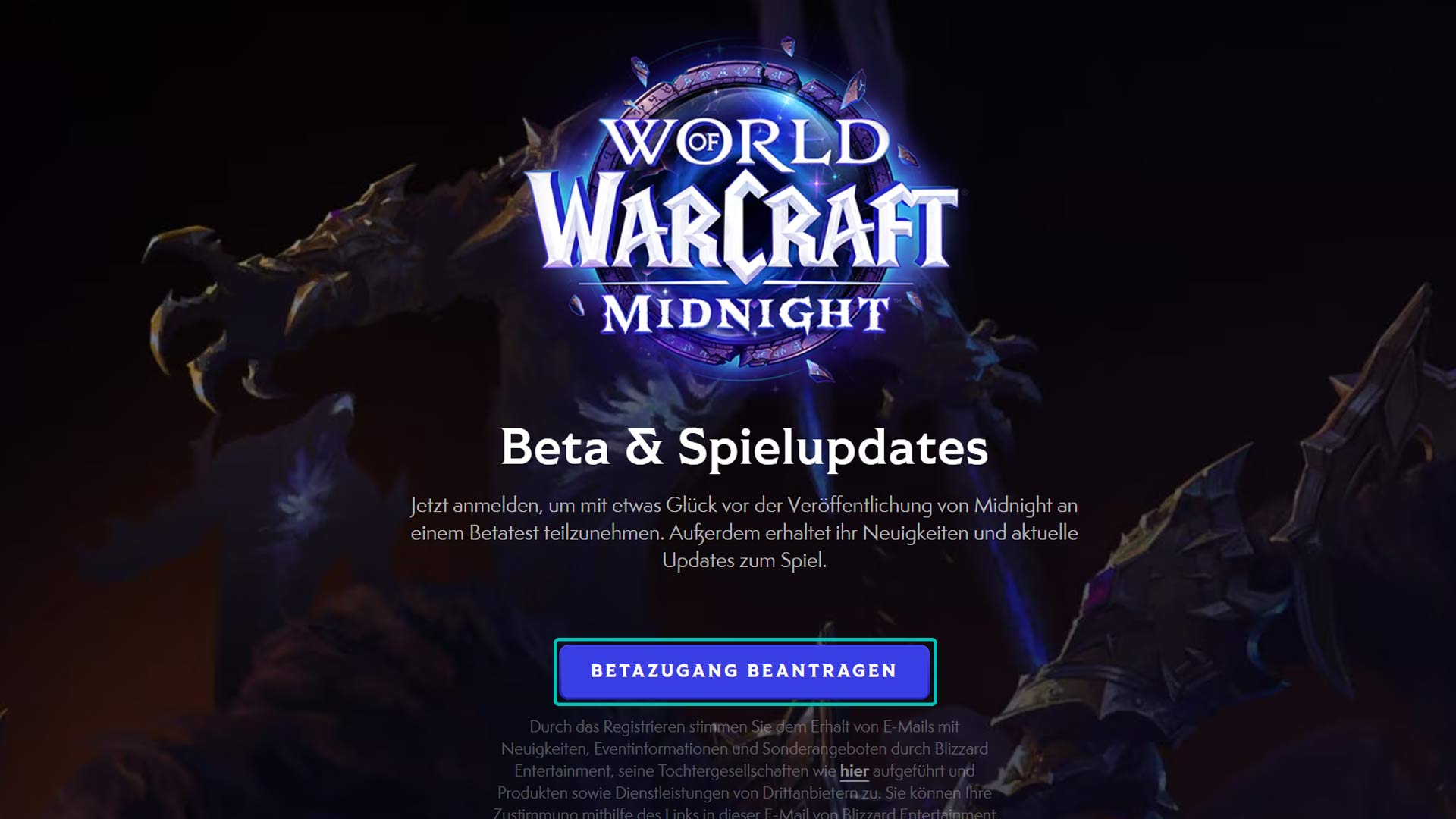Screen dimensions: 1456x819
Task: Click the 'Produkten sowie Dienstleistungen' disclaimer line
Action: point(745,793)
